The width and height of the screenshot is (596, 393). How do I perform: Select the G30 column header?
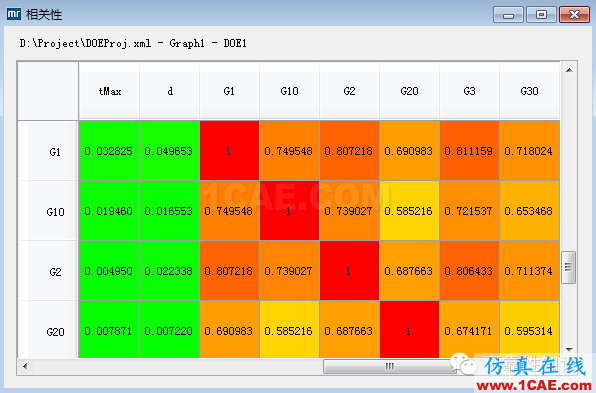[x=529, y=91]
